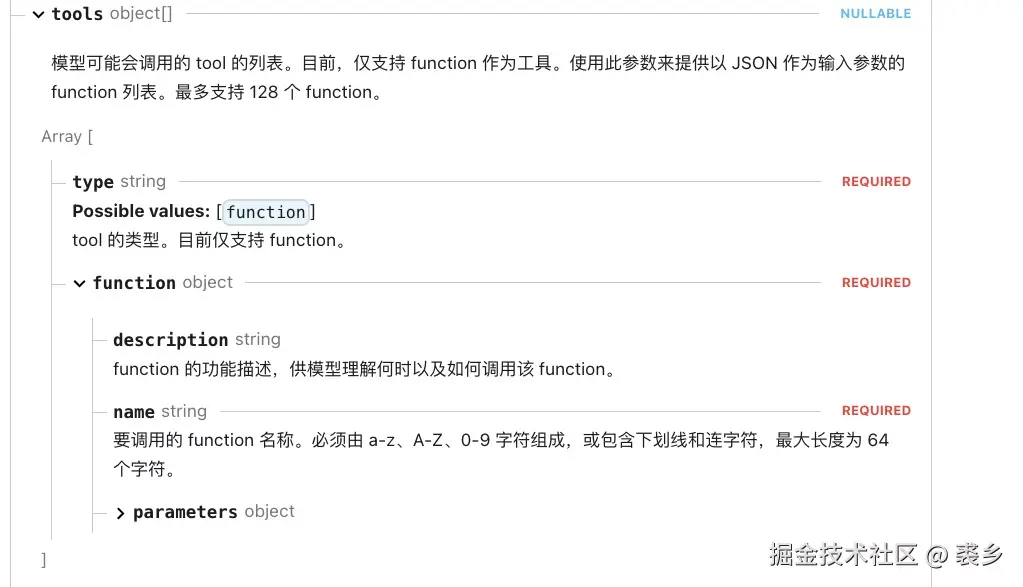
Task: Click the function property label
Action: (x=134, y=283)
